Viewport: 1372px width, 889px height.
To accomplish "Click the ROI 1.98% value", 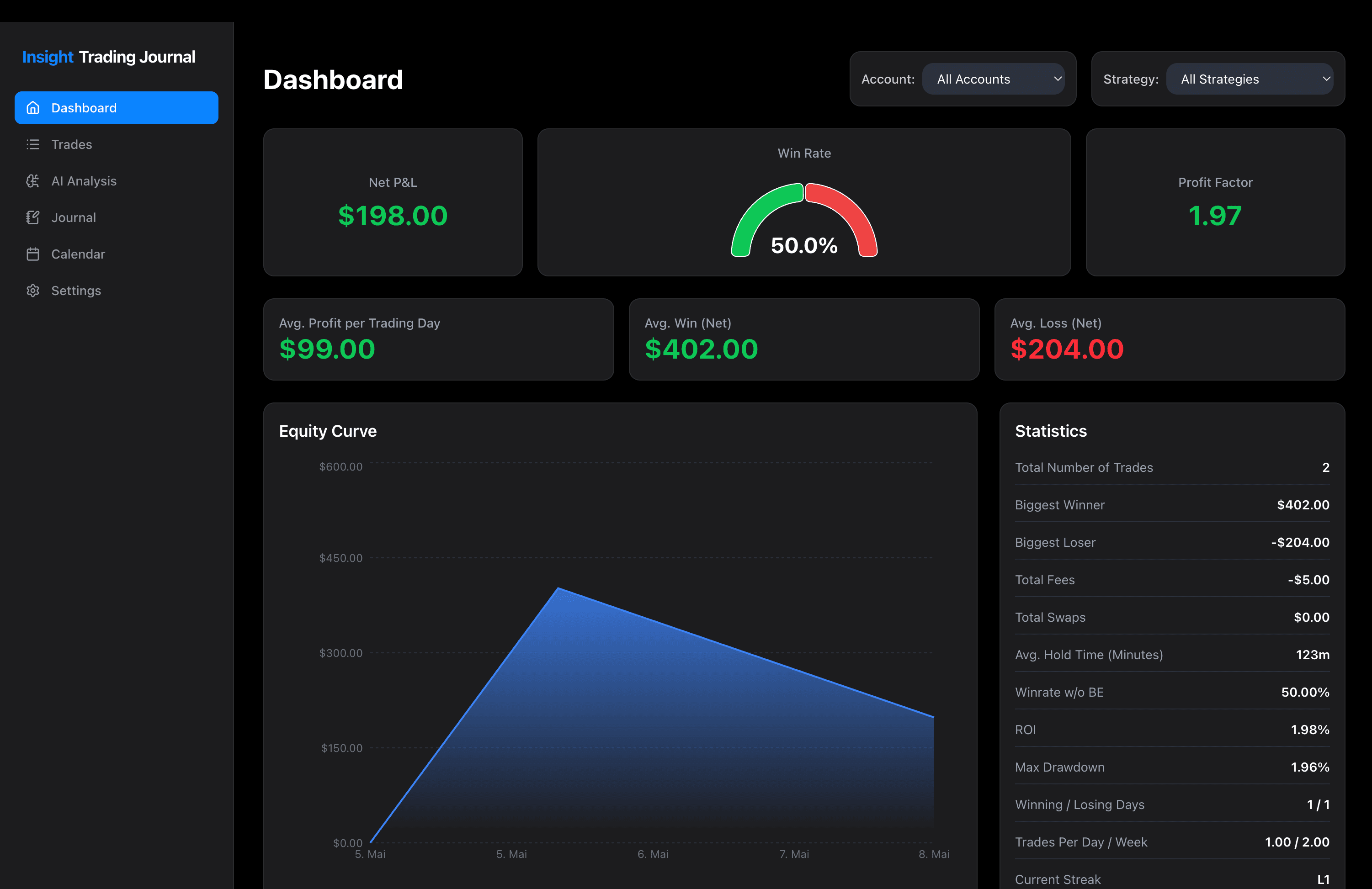I will 1310,730.
